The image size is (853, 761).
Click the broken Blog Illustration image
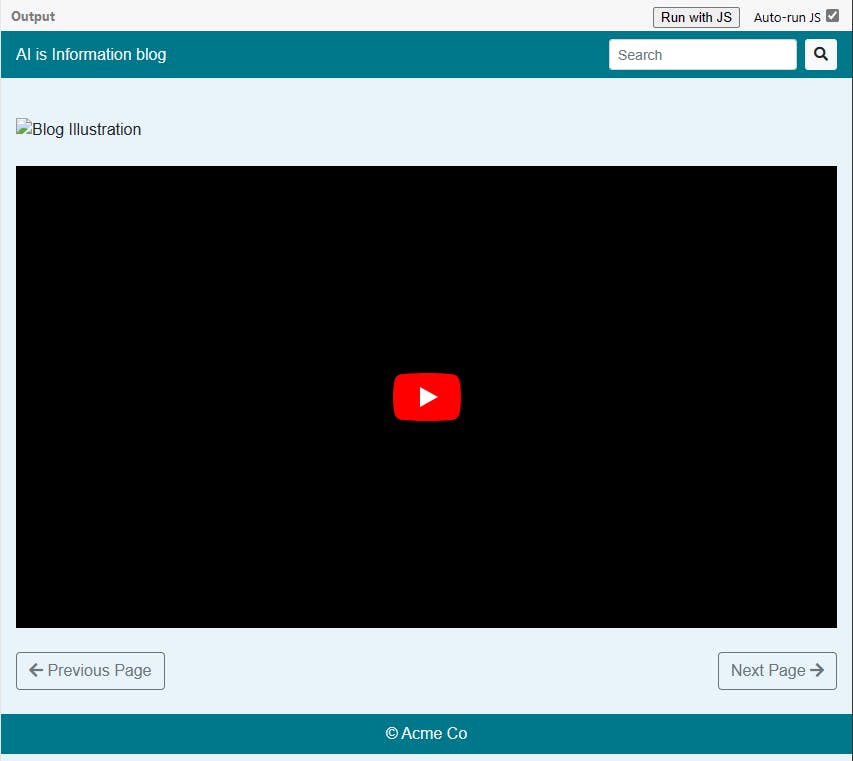click(78, 129)
